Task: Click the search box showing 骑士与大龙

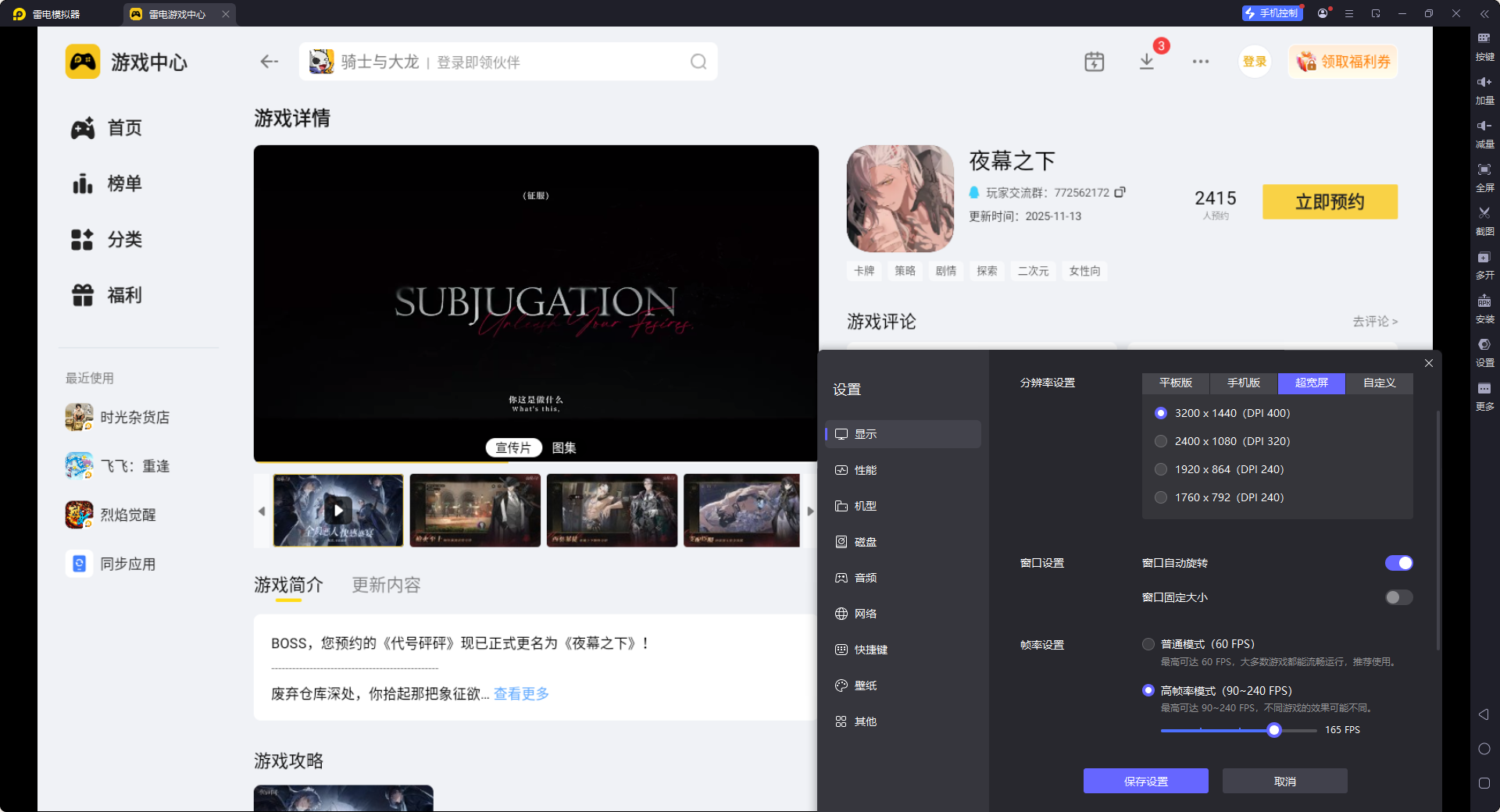Action: click(508, 61)
